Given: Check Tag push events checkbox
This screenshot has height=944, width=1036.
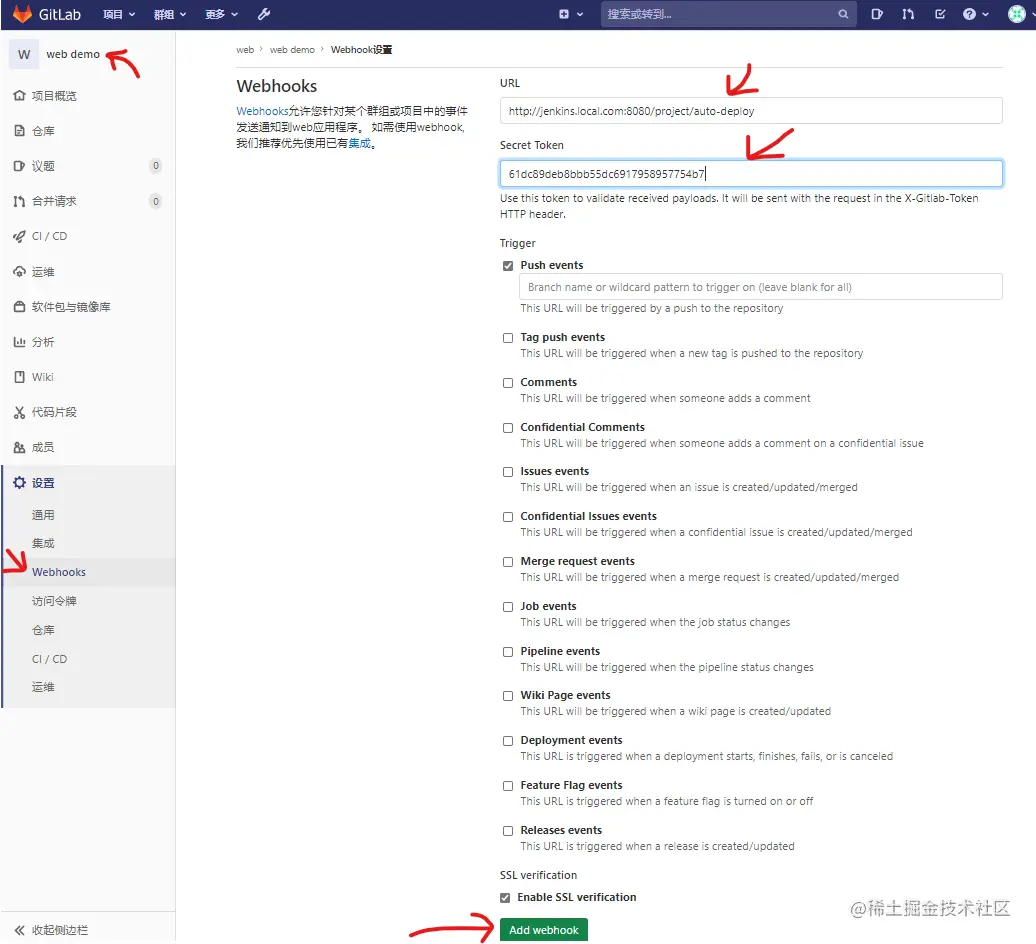Looking at the screenshot, I should [x=507, y=338].
